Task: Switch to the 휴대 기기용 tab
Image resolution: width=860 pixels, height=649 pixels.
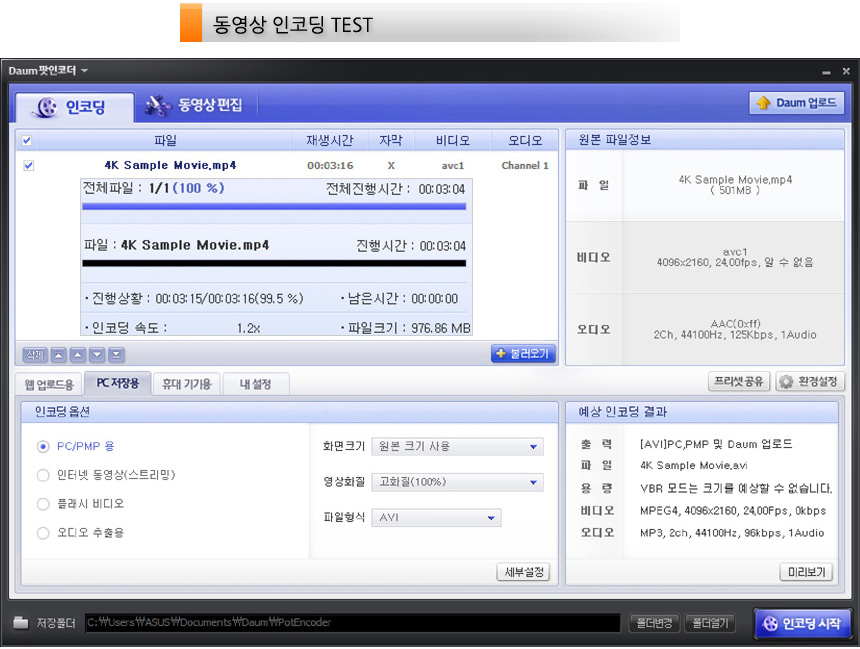Action: pyautogui.click(x=186, y=383)
